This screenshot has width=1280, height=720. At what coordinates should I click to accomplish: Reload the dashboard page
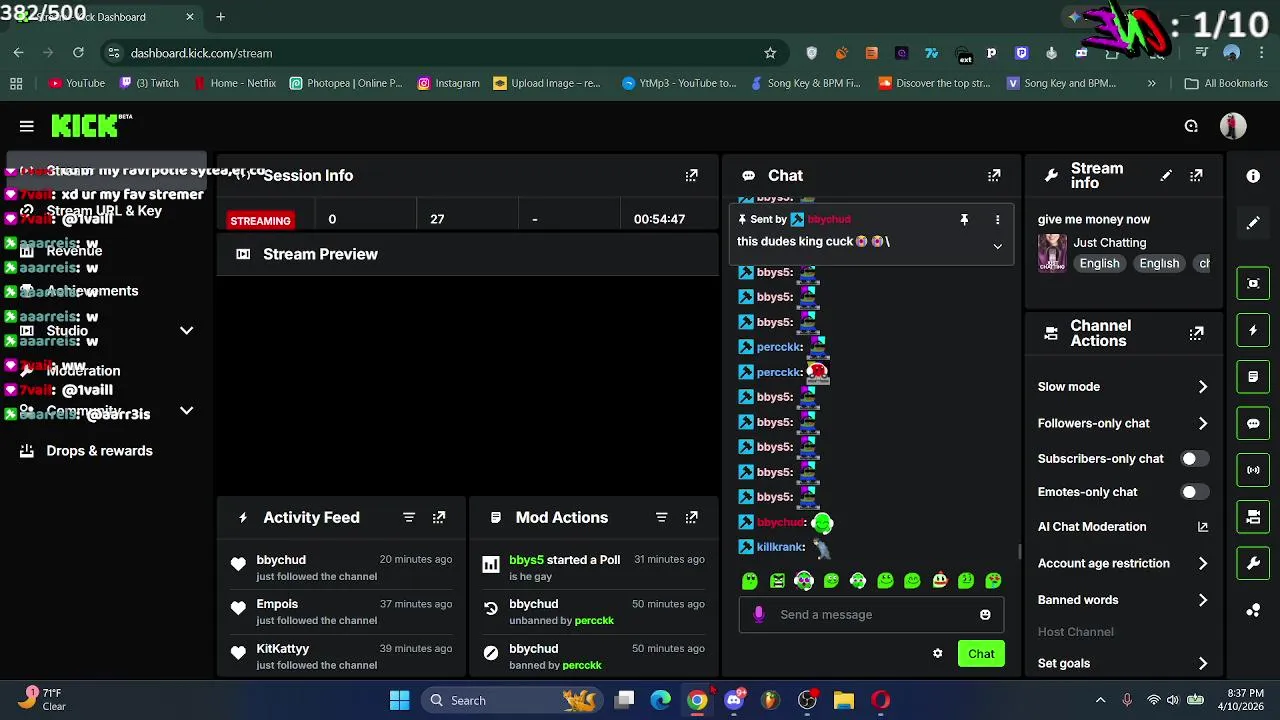pos(78,53)
